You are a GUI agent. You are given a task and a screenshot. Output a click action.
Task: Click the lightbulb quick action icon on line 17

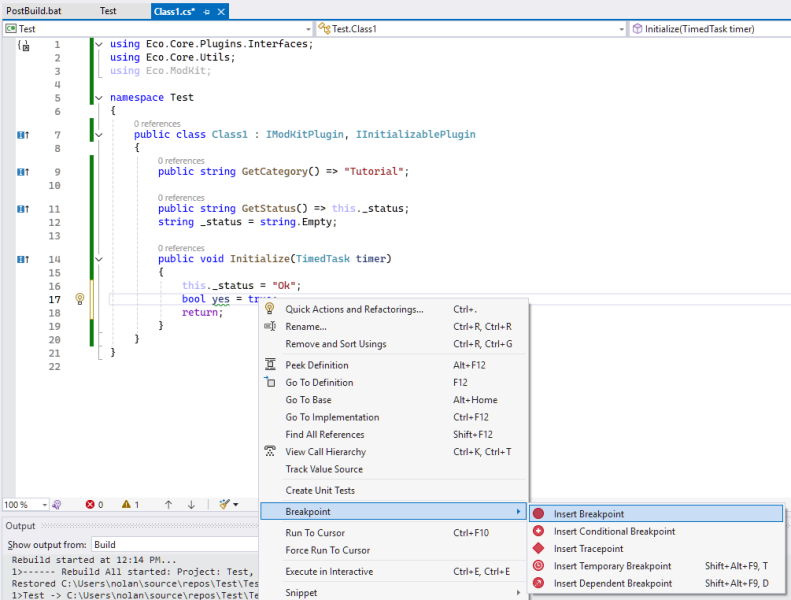80,299
